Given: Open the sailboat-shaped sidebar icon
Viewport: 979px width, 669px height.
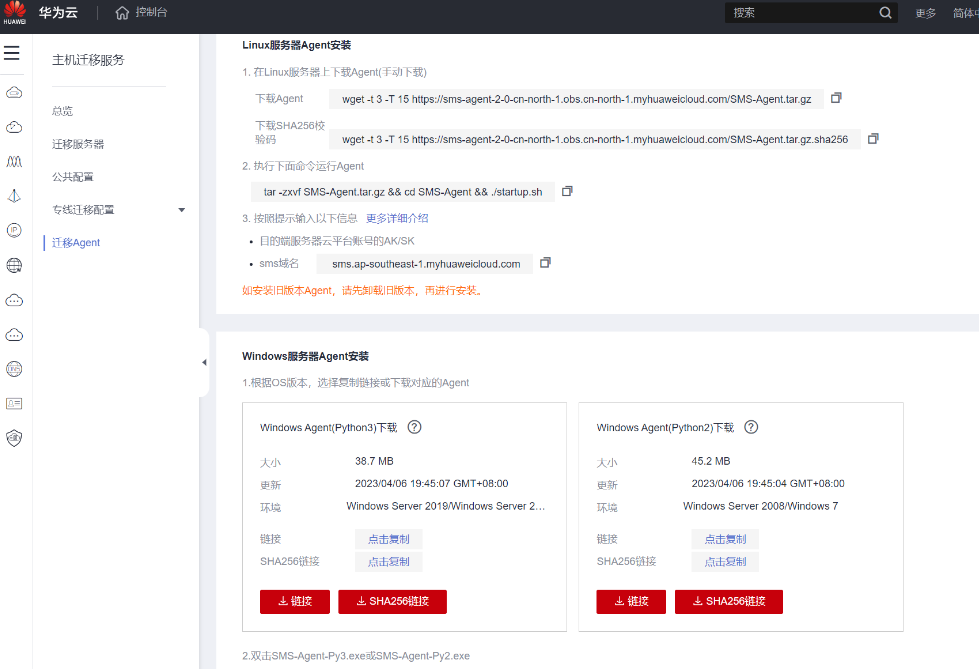Looking at the screenshot, I should [x=14, y=196].
